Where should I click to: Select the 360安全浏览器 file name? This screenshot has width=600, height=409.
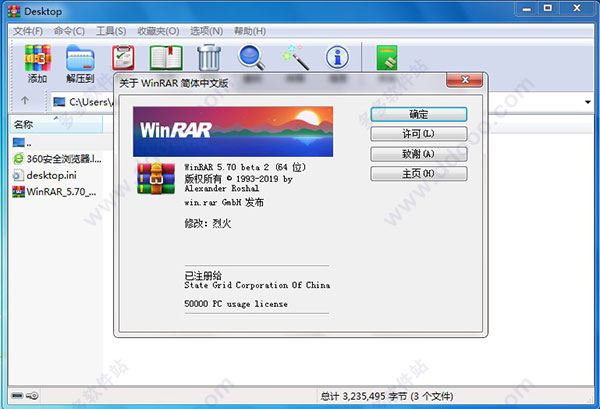point(64,159)
